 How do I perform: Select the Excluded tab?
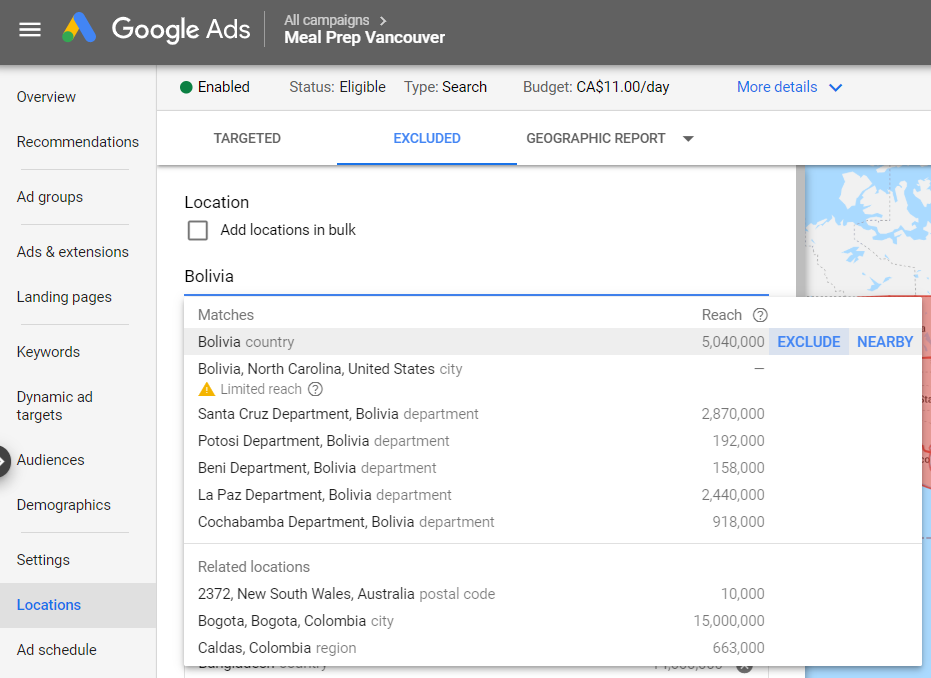[x=427, y=139]
